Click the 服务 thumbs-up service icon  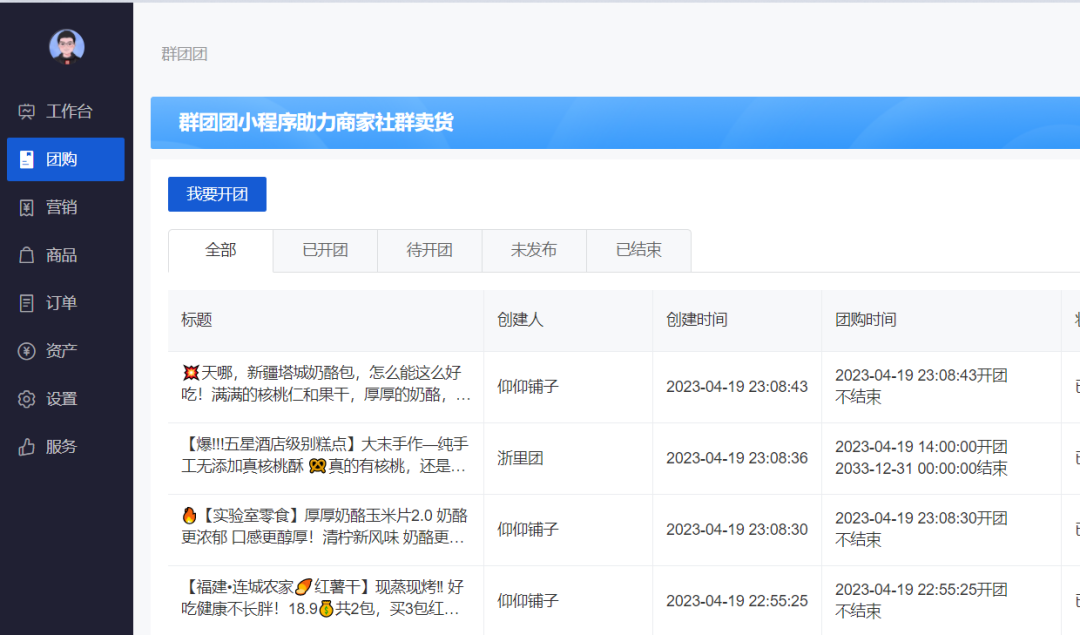(27, 447)
